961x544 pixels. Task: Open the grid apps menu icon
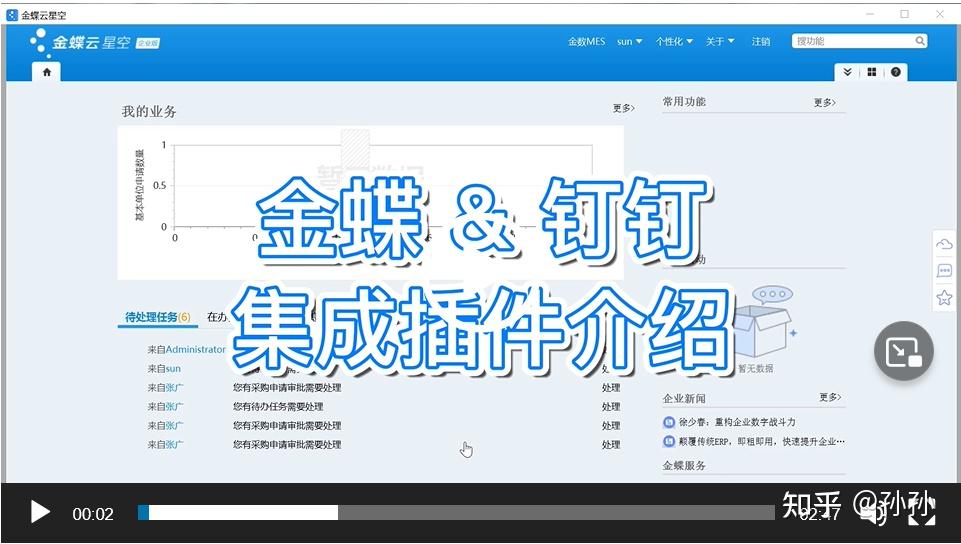pyautogui.click(x=872, y=72)
